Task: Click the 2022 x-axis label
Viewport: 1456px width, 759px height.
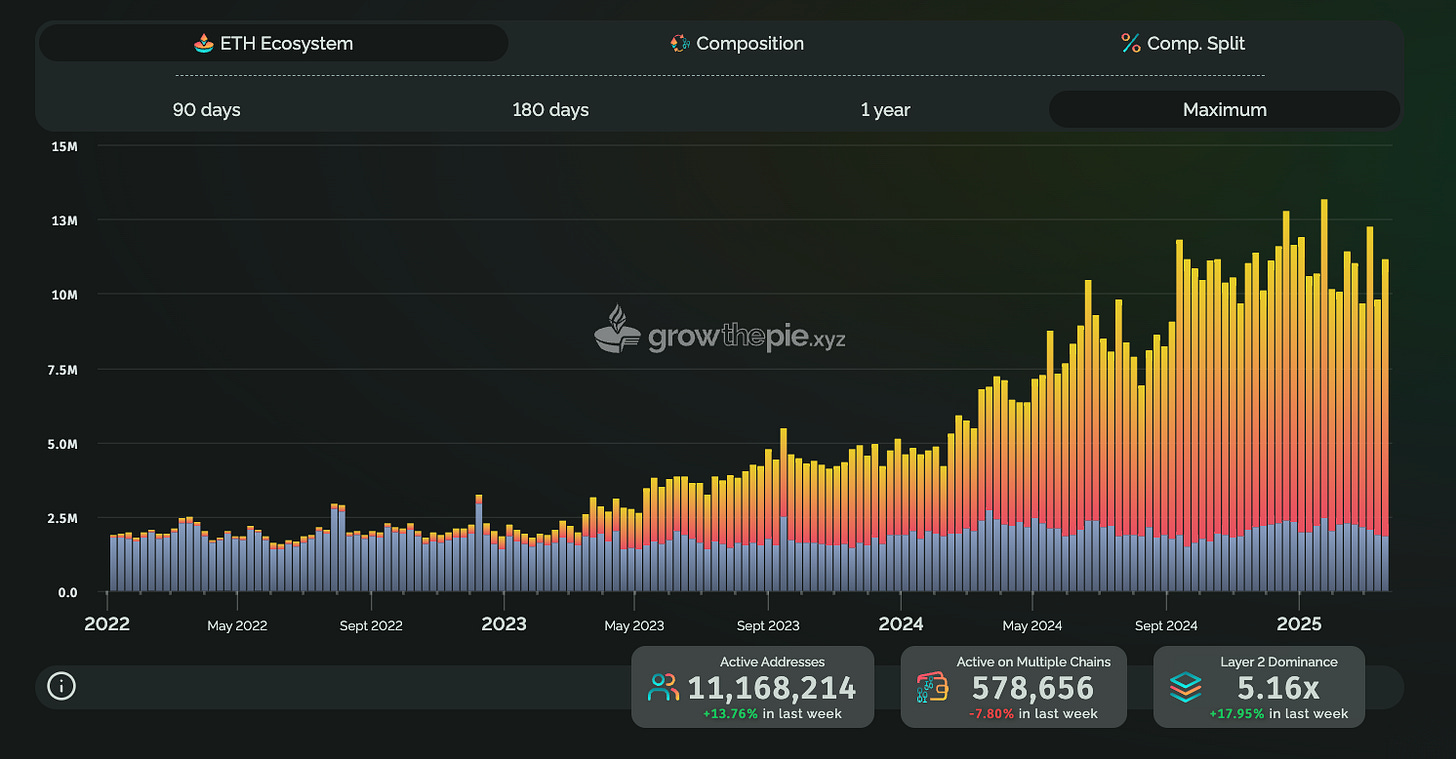Action: click(x=107, y=624)
